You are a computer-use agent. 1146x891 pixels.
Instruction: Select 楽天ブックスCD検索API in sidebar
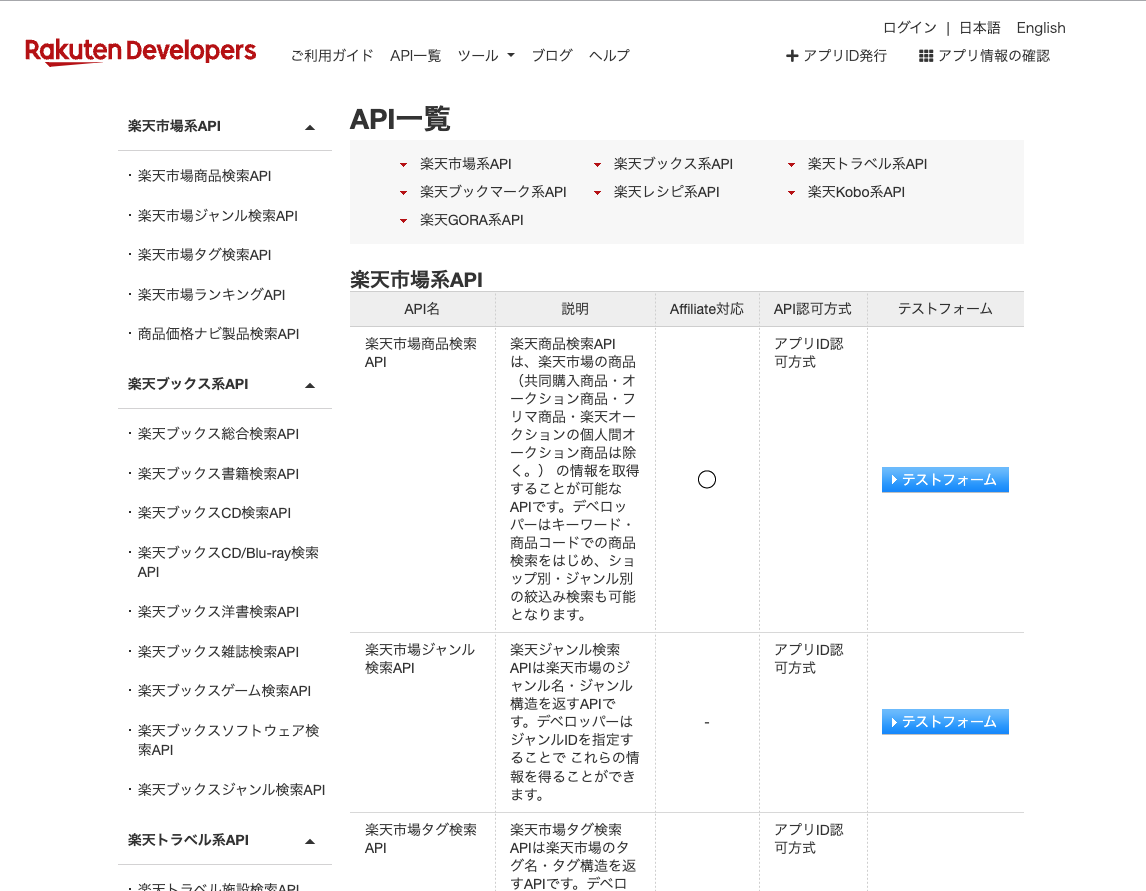(214, 513)
